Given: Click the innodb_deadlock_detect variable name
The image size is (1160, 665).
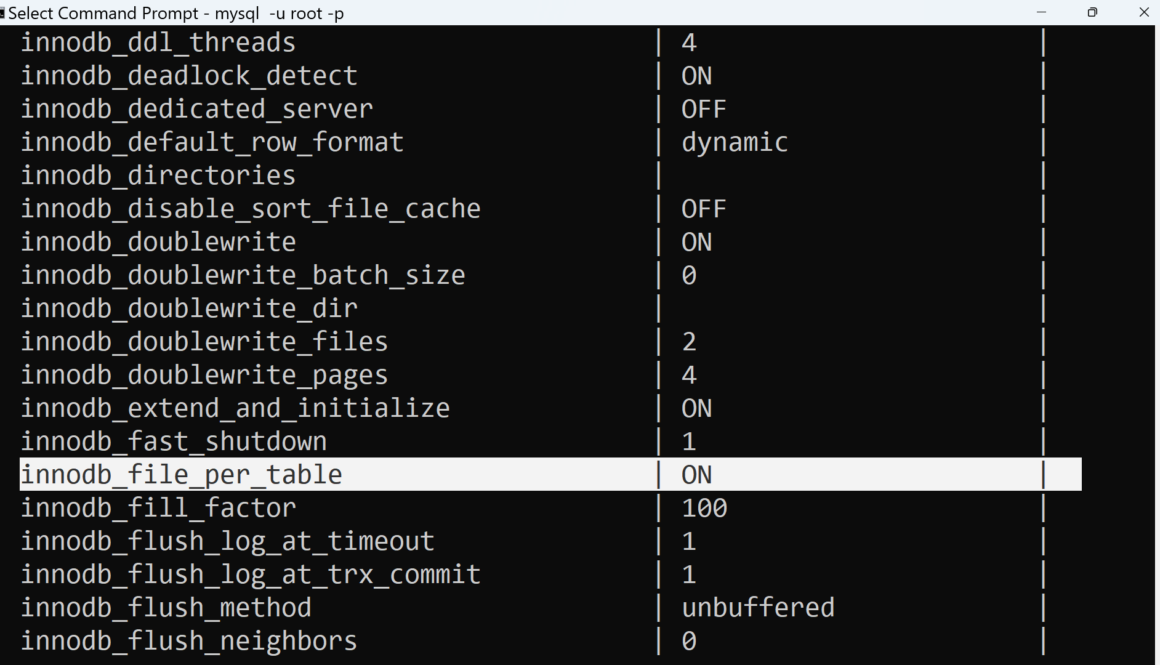Looking at the screenshot, I should (189, 75).
